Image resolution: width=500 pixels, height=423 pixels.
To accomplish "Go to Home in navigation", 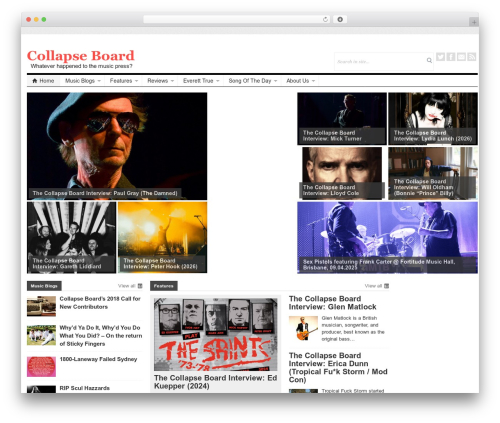I will click(43, 81).
